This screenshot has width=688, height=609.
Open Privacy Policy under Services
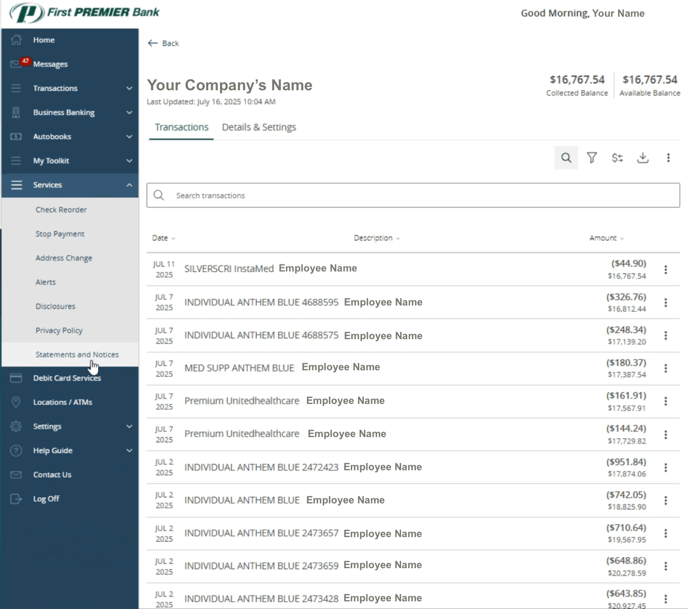point(59,330)
